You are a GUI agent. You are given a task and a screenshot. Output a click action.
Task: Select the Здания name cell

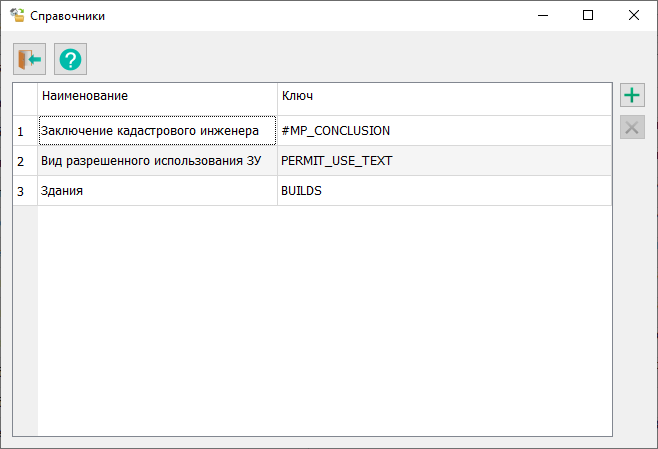pos(157,191)
